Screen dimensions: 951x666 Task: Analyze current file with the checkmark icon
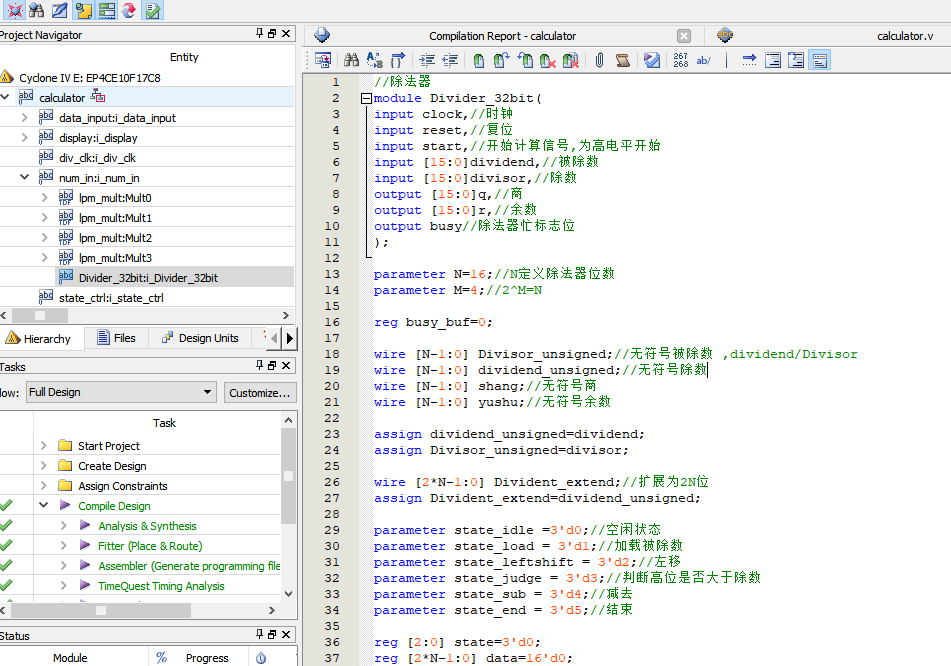[x=652, y=60]
